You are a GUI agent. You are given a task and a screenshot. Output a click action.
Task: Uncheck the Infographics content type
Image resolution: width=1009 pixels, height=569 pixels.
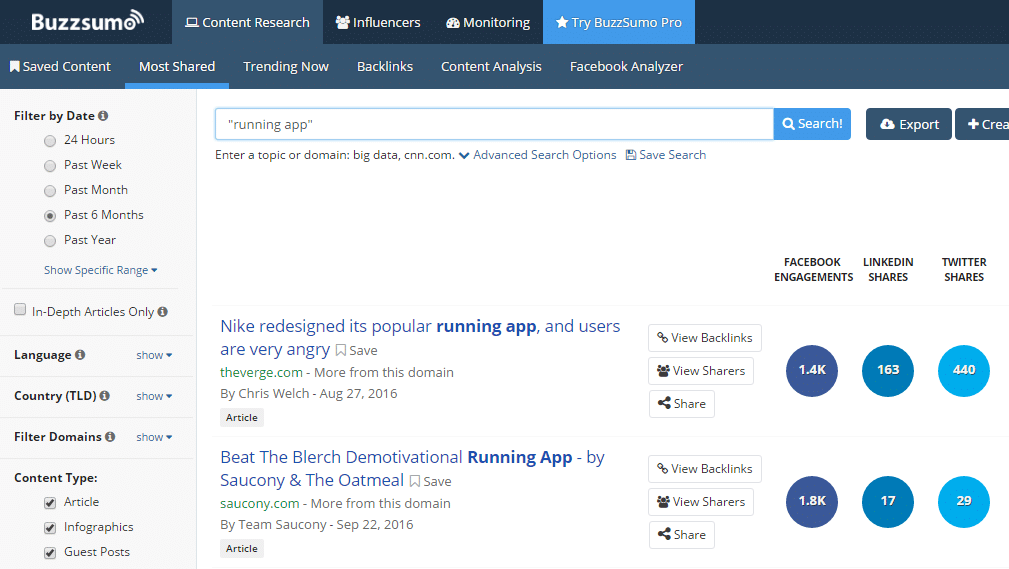click(50, 528)
